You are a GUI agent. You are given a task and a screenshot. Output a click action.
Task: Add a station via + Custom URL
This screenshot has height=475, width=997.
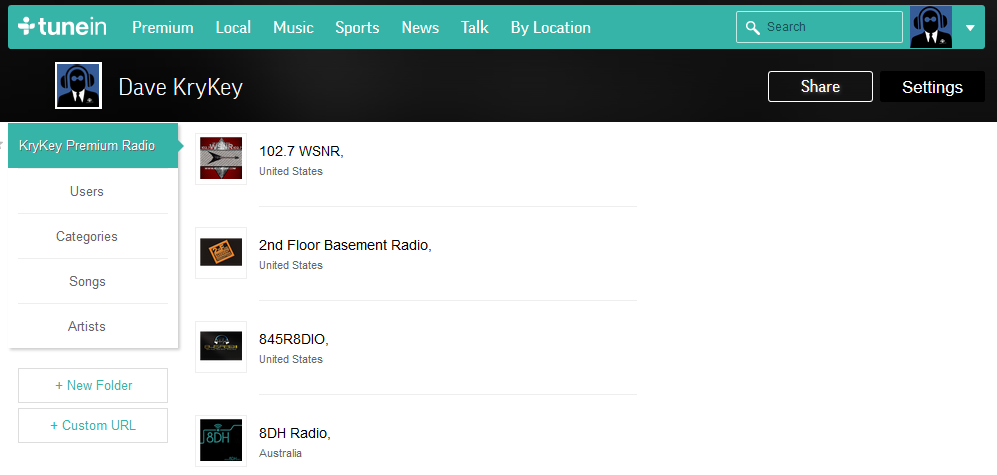[x=93, y=425]
